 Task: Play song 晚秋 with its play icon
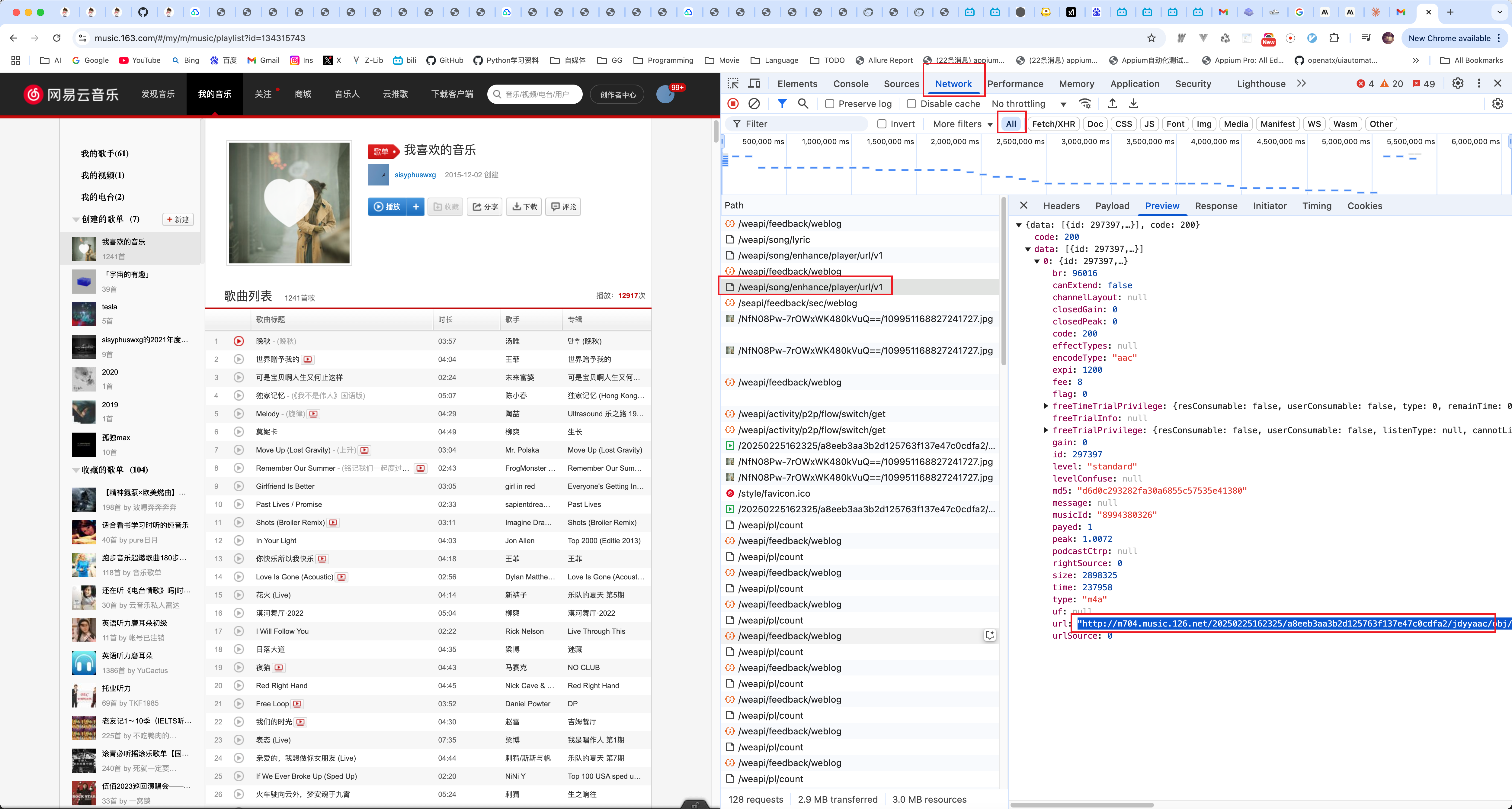click(238, 341)
